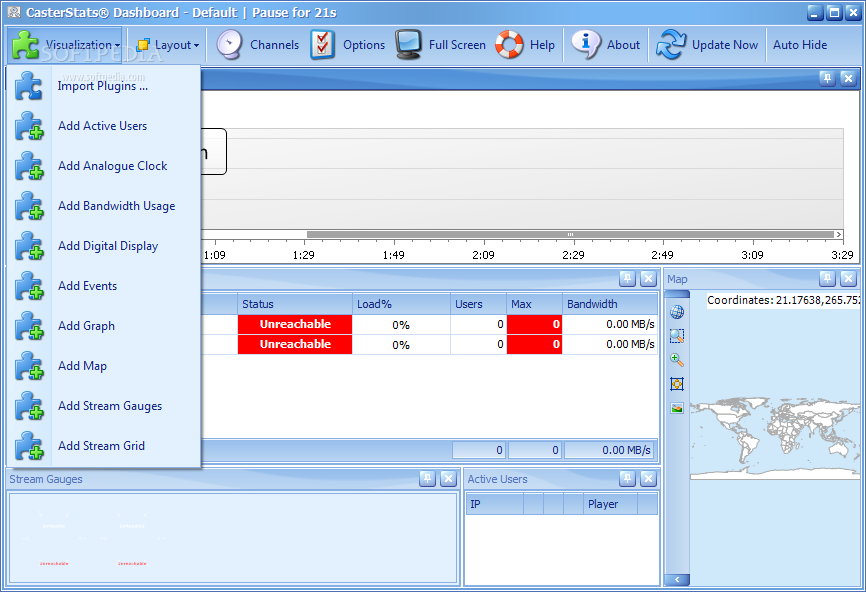
Task: Click the Add Stream Grid puzzle icon
Action: (x=29, y=446)
